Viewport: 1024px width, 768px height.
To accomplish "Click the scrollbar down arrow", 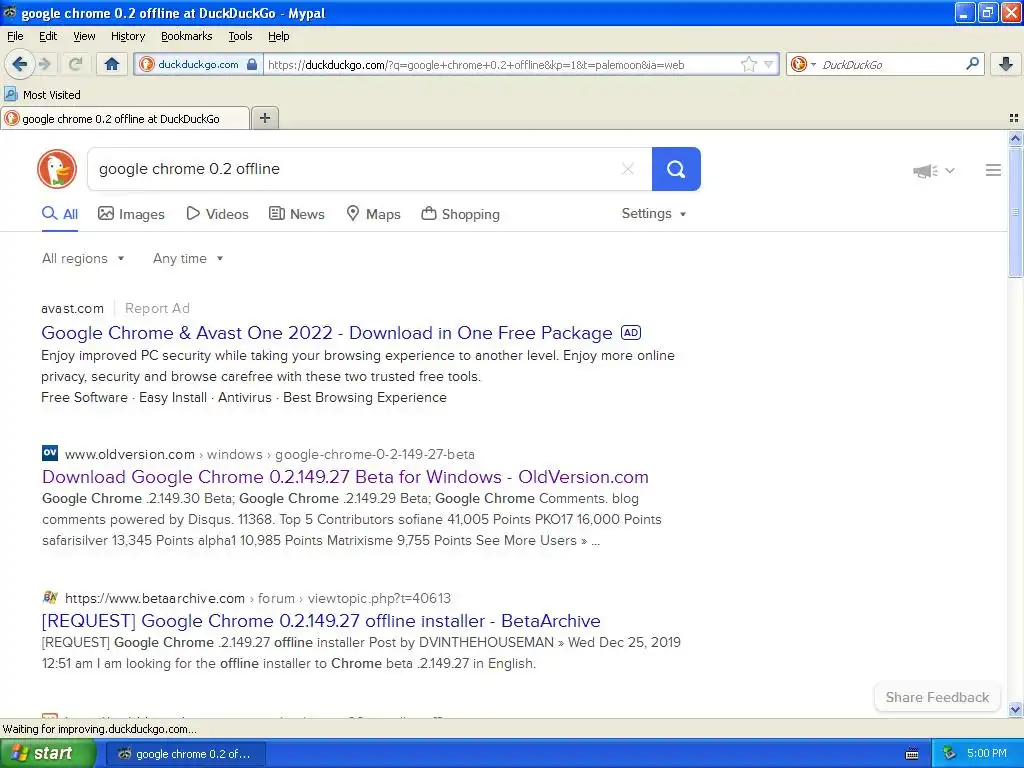I will [1015, 709].
